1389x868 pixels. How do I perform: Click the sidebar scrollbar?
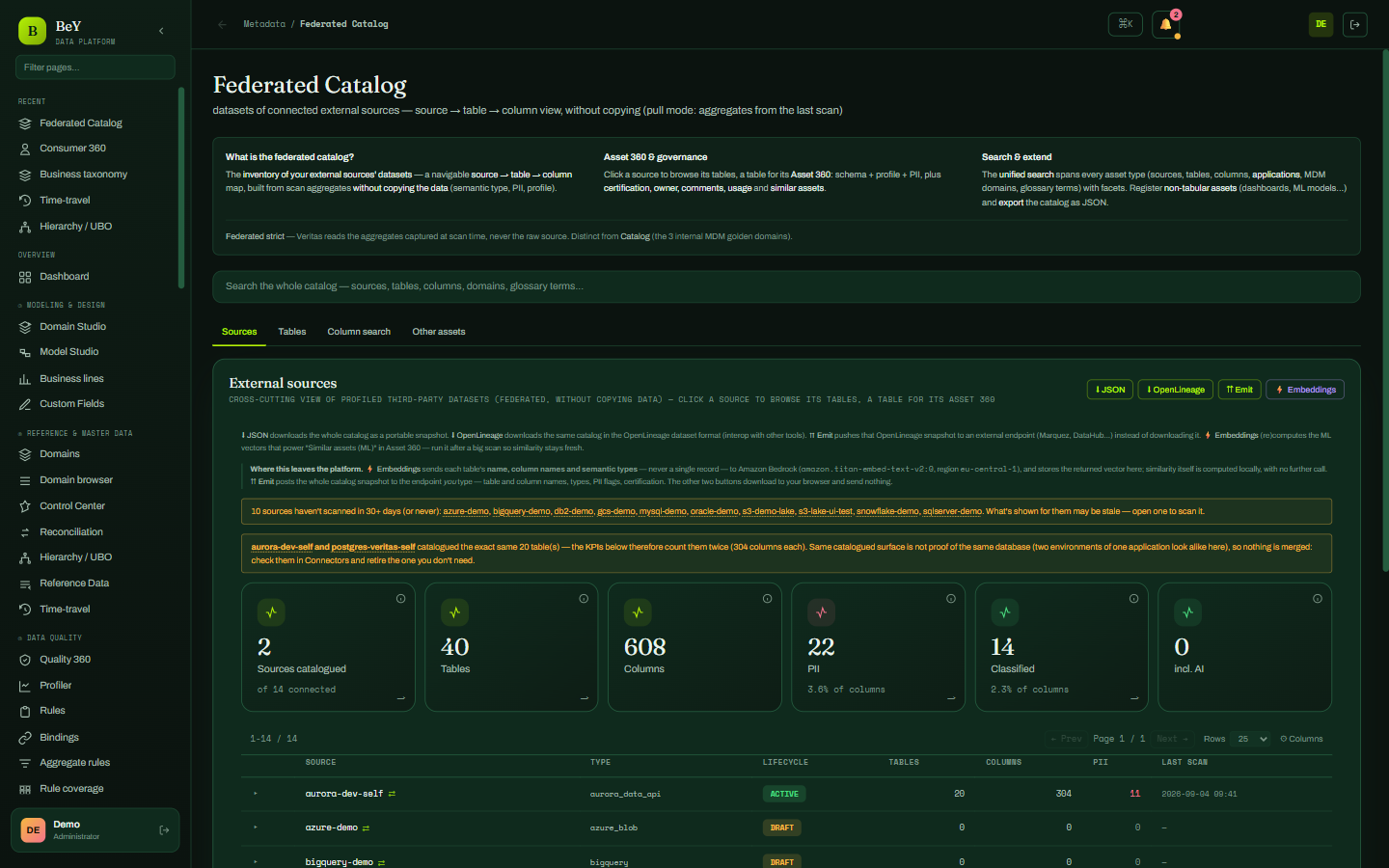[181, 188]
